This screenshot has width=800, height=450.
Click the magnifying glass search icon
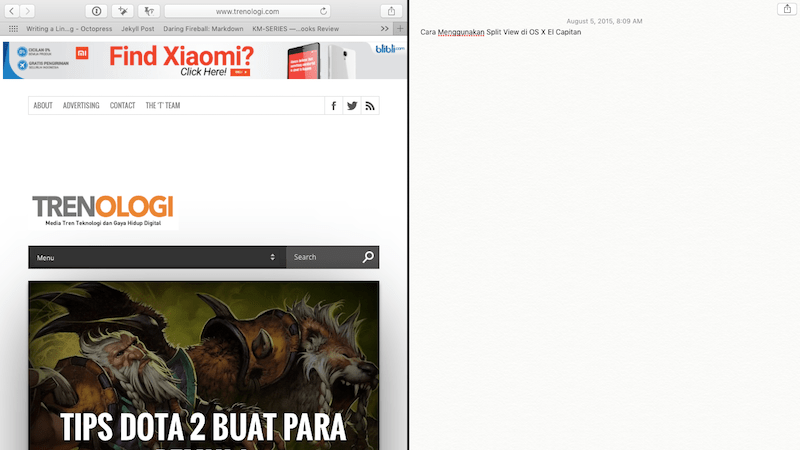(368, 257)
